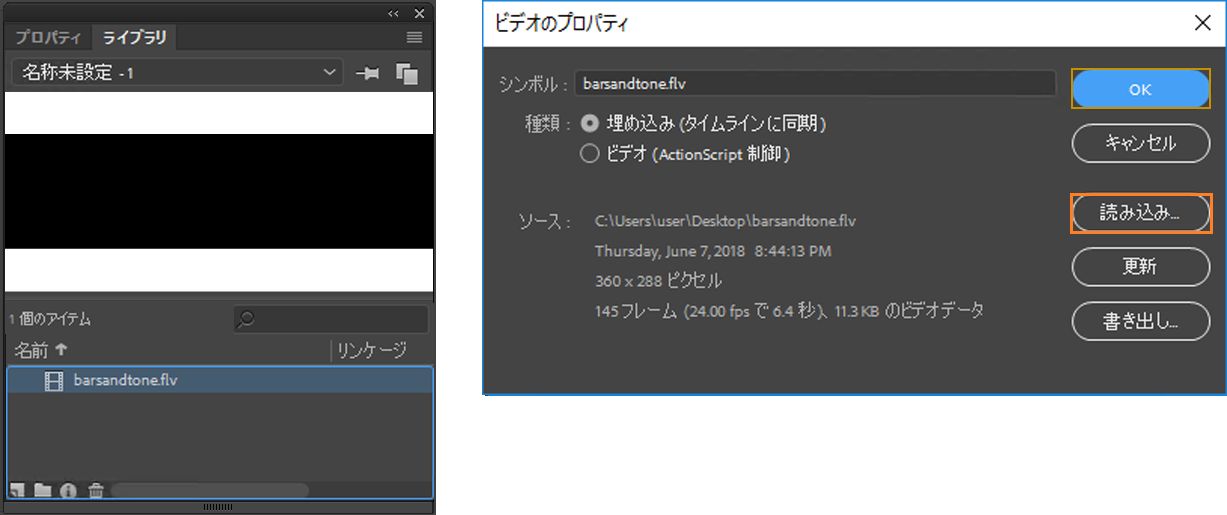Click the new library panel icon
The height and width of the screenshot is (515, 1227).
tap(406, 73)
